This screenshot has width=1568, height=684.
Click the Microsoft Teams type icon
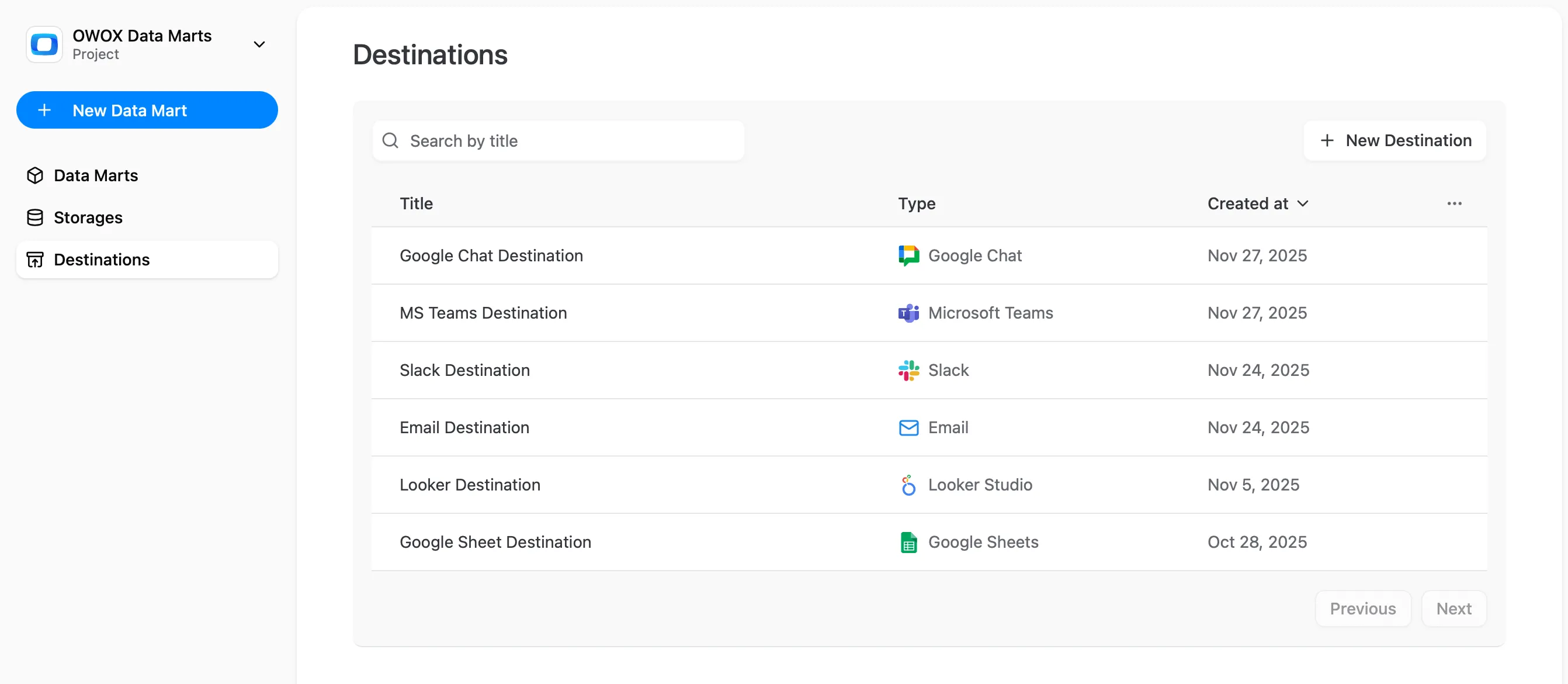point(908,313)
